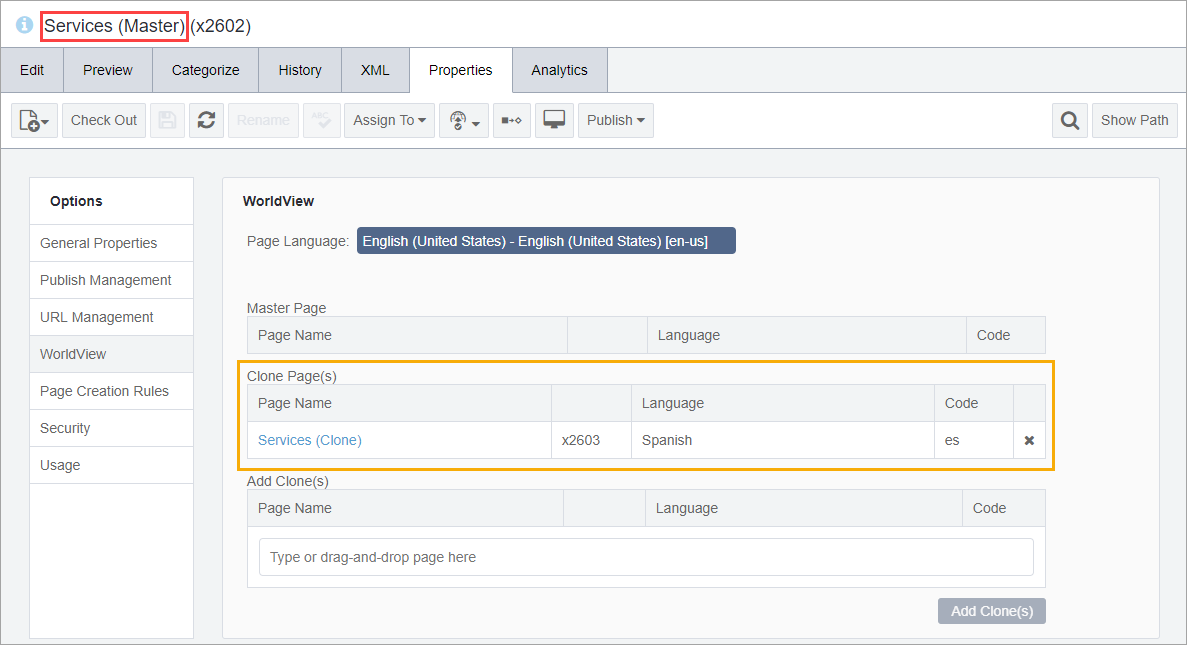
Task: Click the Refresh arrows icon
Action: (206, 120)
